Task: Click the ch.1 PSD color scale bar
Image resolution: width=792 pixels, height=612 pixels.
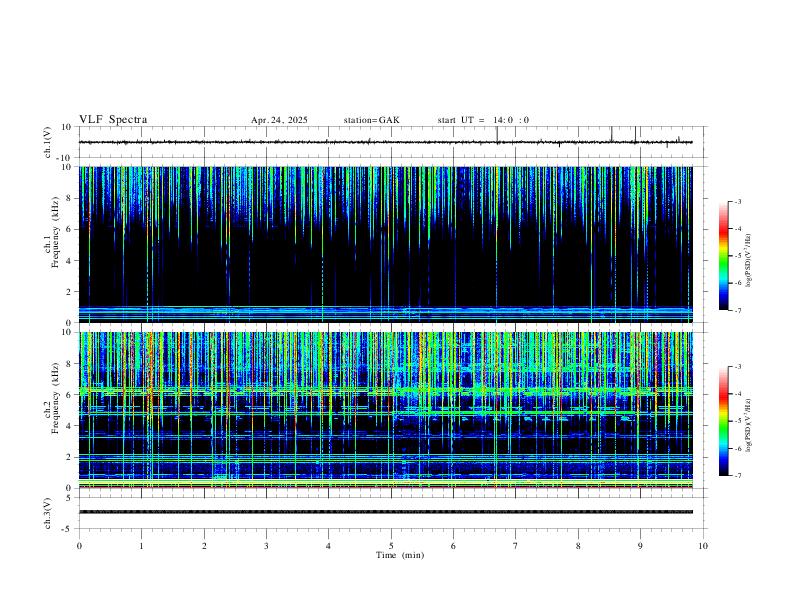Action: (723, 256)
